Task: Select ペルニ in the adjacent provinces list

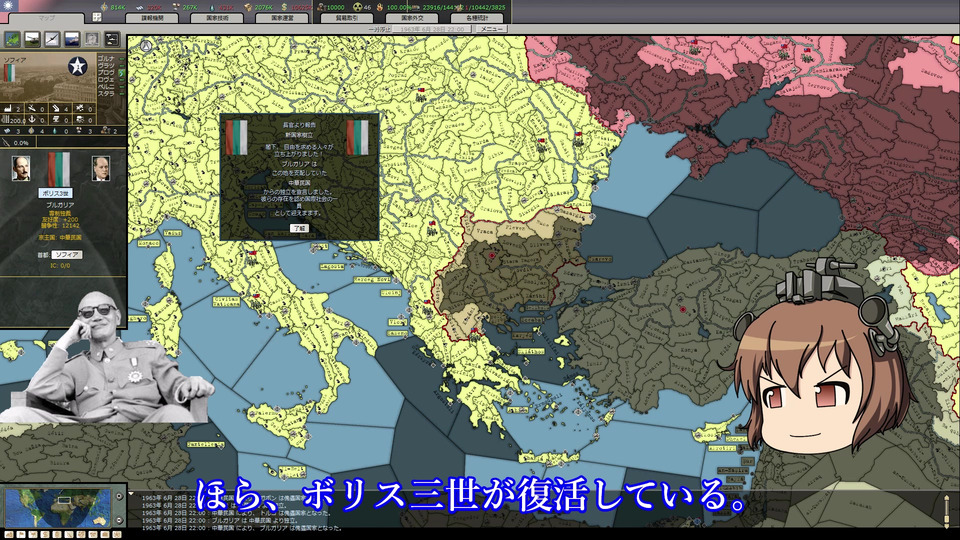Action: (106, 87)
